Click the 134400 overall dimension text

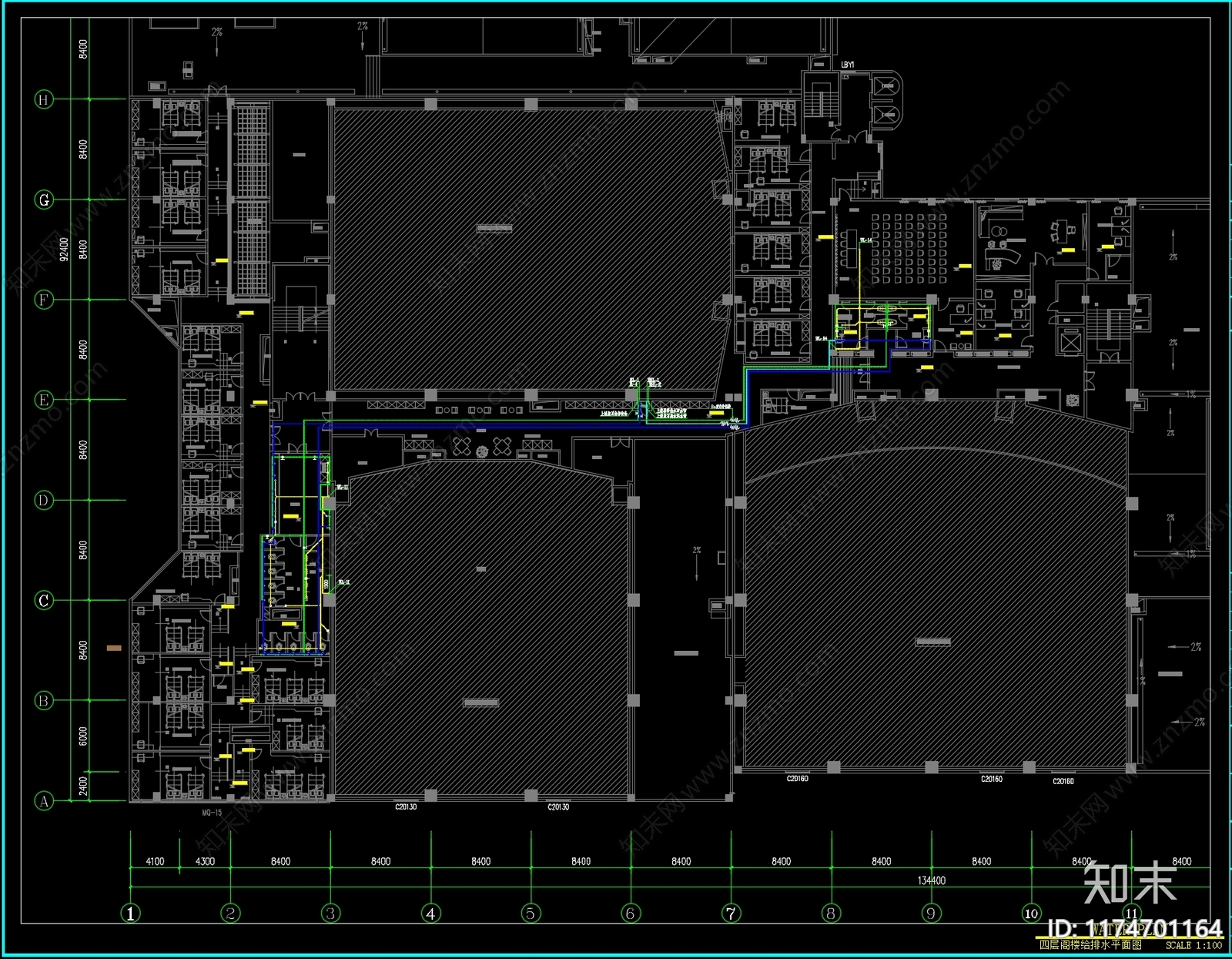pyautogui.click(x=932, y=880)
